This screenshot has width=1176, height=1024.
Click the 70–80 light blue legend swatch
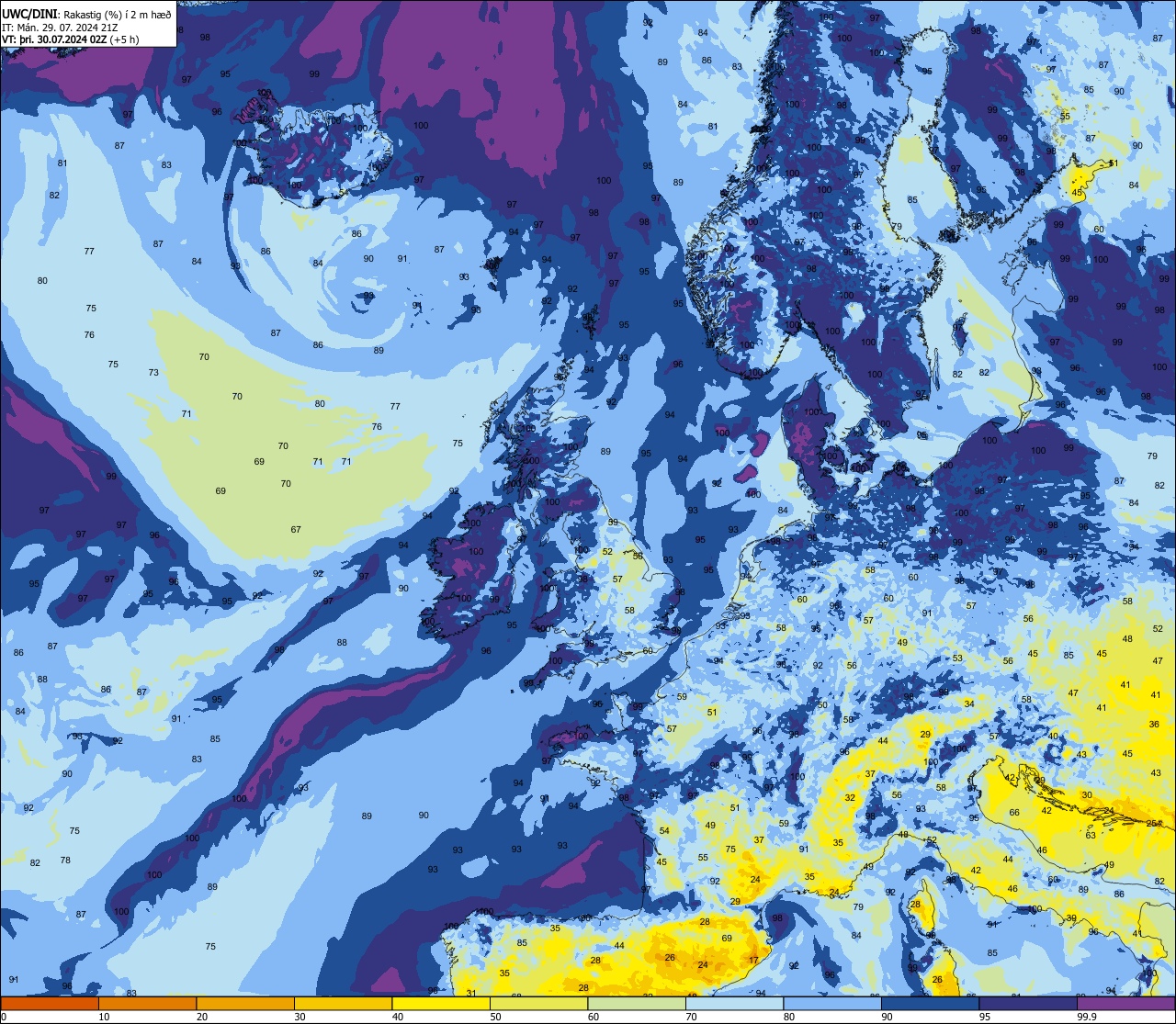pos(734,1004)
